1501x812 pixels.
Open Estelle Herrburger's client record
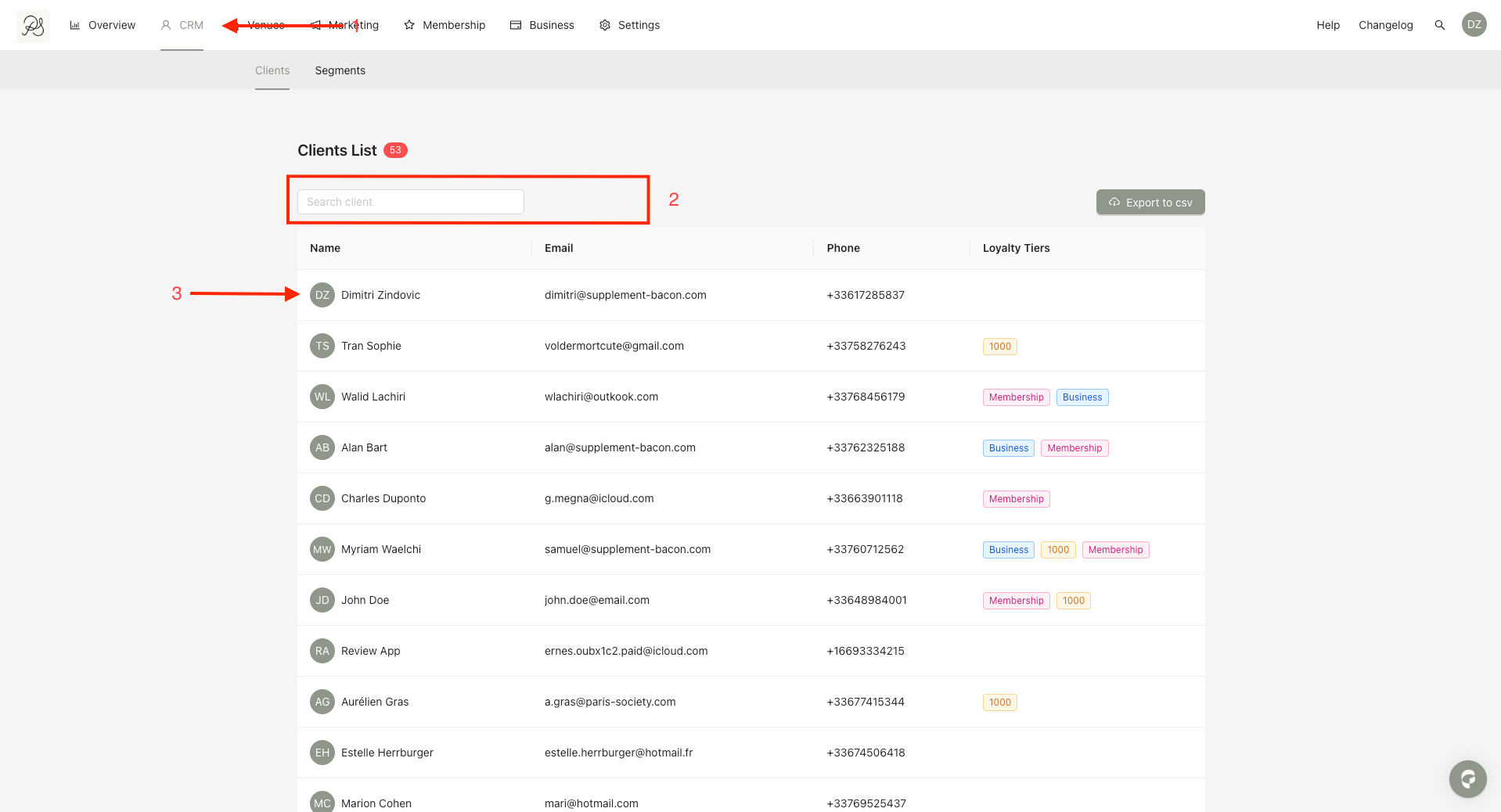[x=387, y=753]
